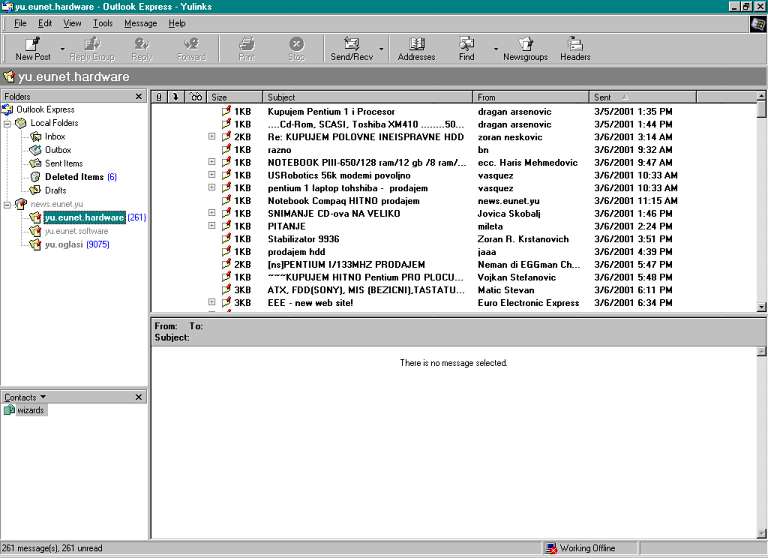Open Newsgroups from the toolbar
Screen dimensions: 768x558
[525, 44]
